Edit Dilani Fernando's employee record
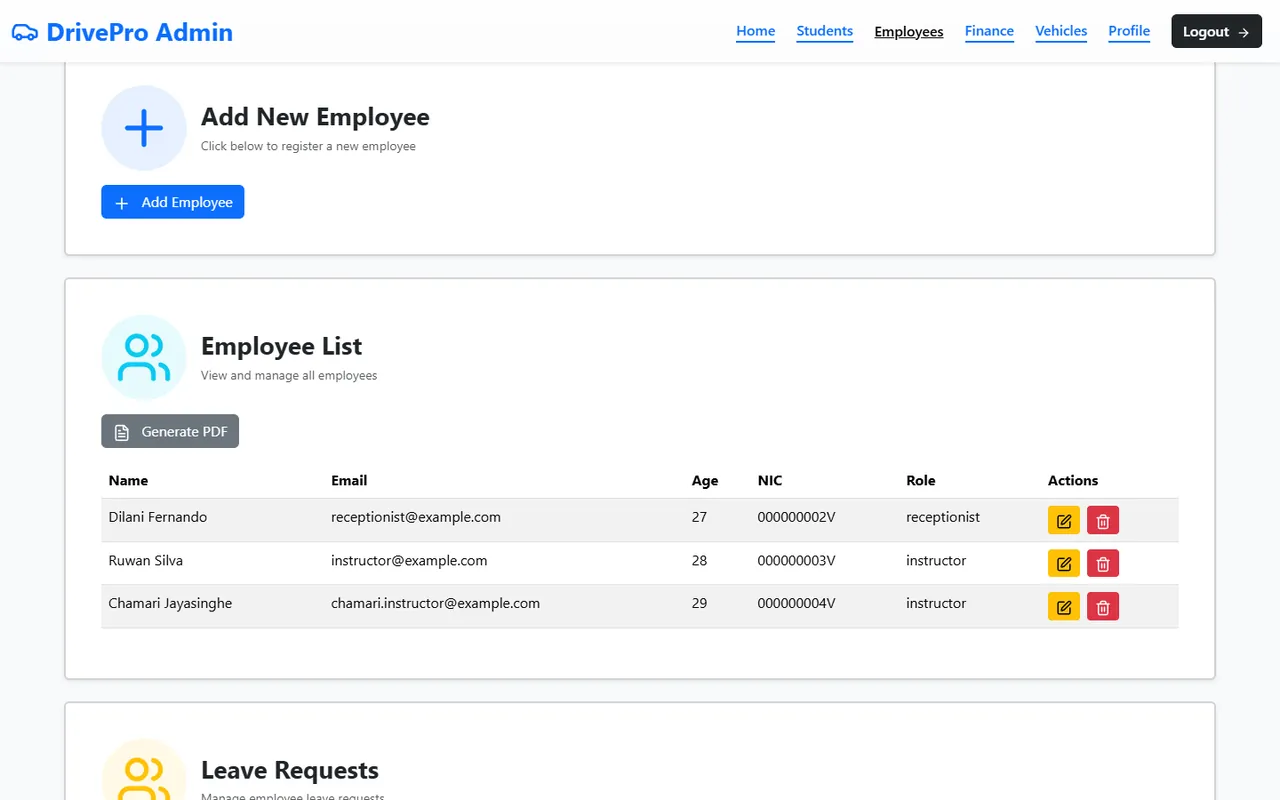Viewport: 1280px width, 800px height. pos(1064,521)
